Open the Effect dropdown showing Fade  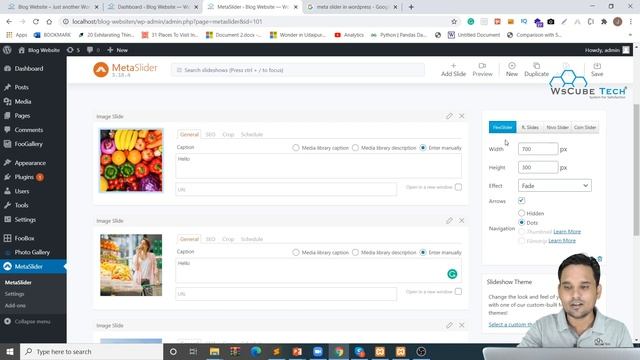[554, 186]
